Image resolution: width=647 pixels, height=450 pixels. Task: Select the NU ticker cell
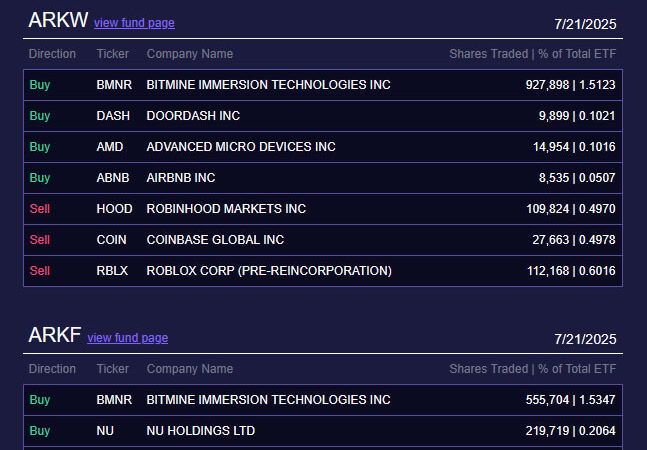(105, 431)
